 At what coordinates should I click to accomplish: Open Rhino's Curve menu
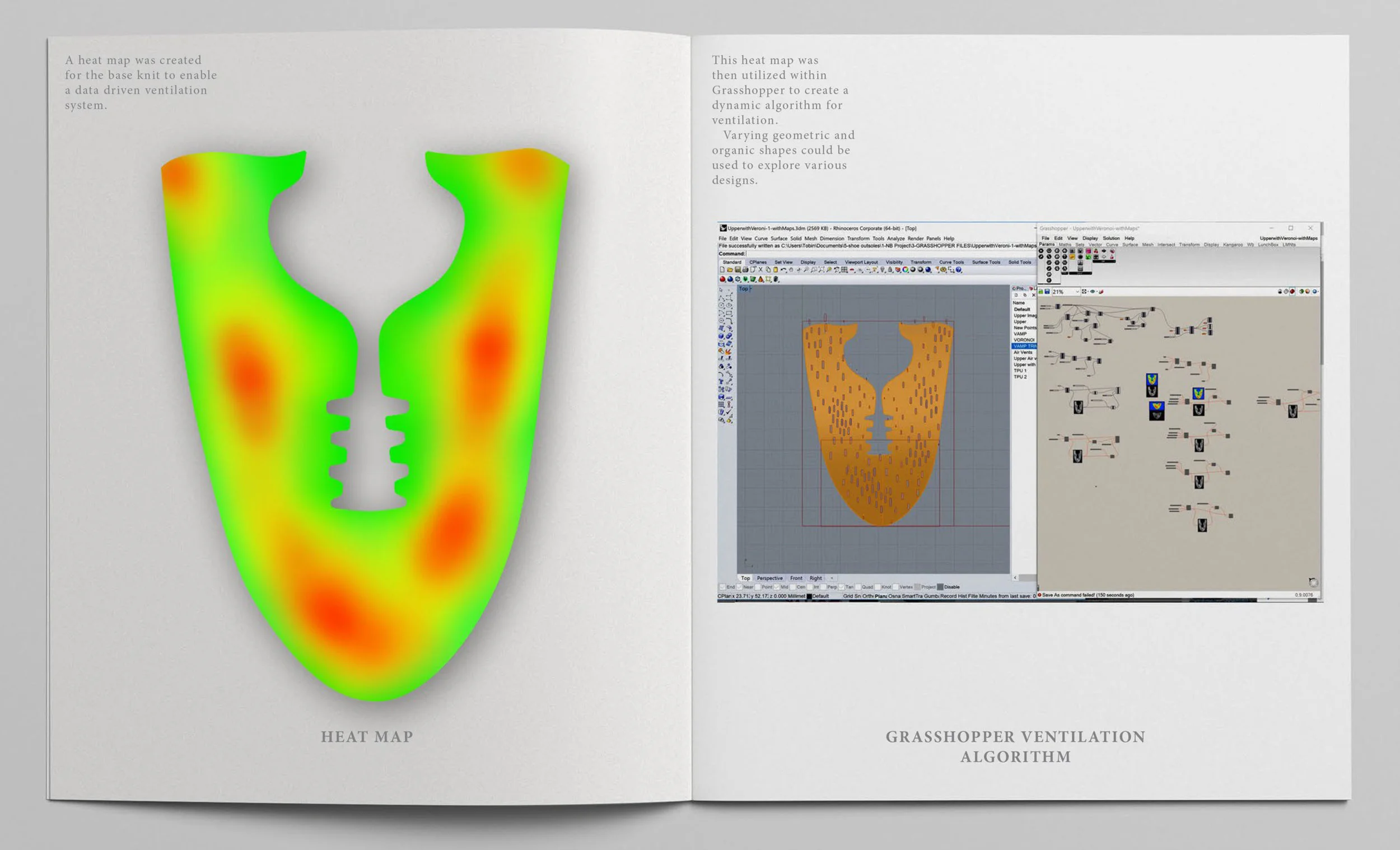coord(761,239)
